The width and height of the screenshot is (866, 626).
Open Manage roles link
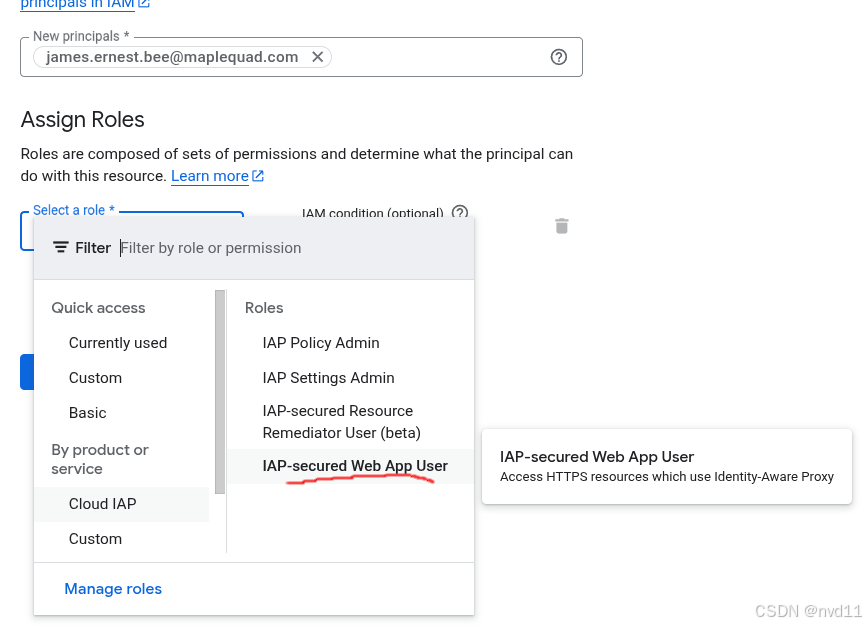(x=113, y=589)
